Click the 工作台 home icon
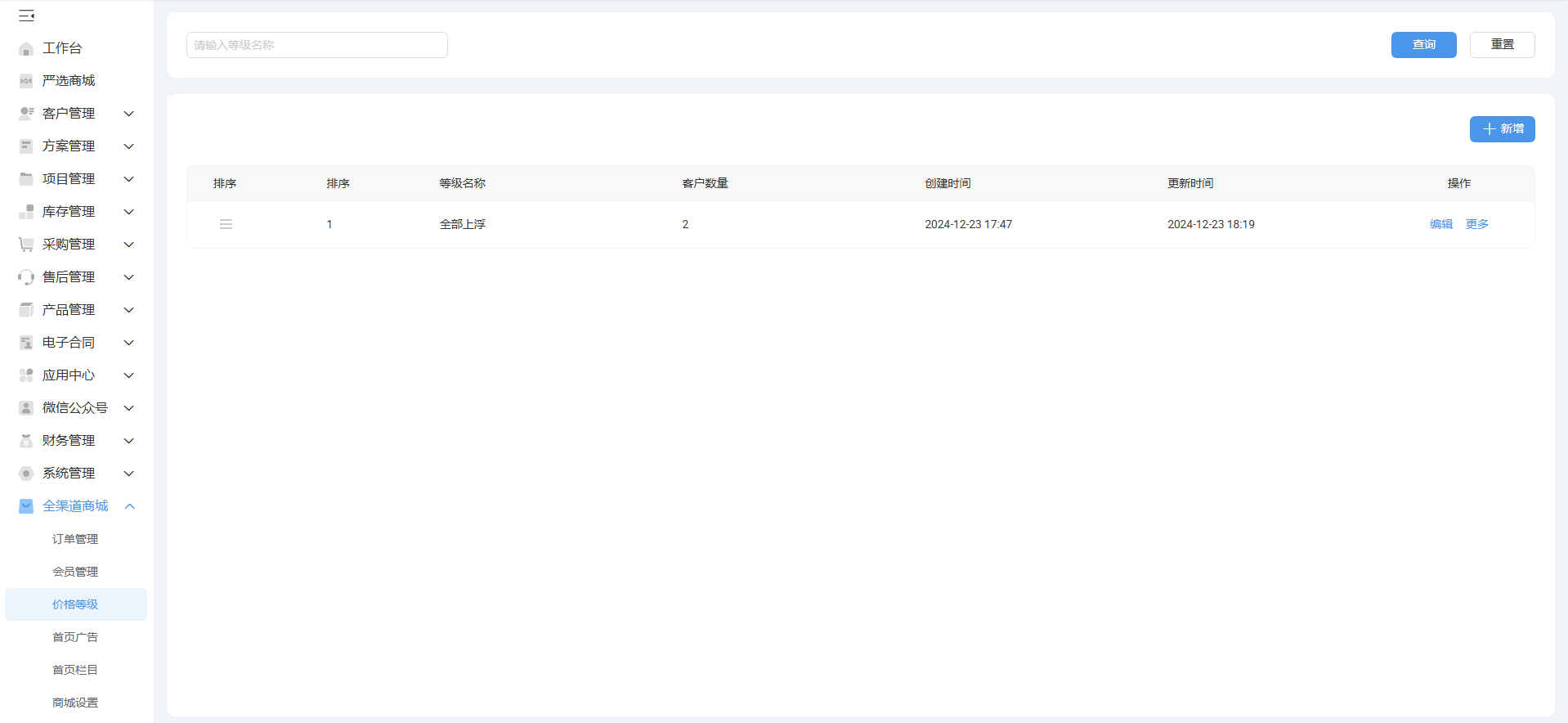This screenshot has height=723, width=1568. [26, 48]
